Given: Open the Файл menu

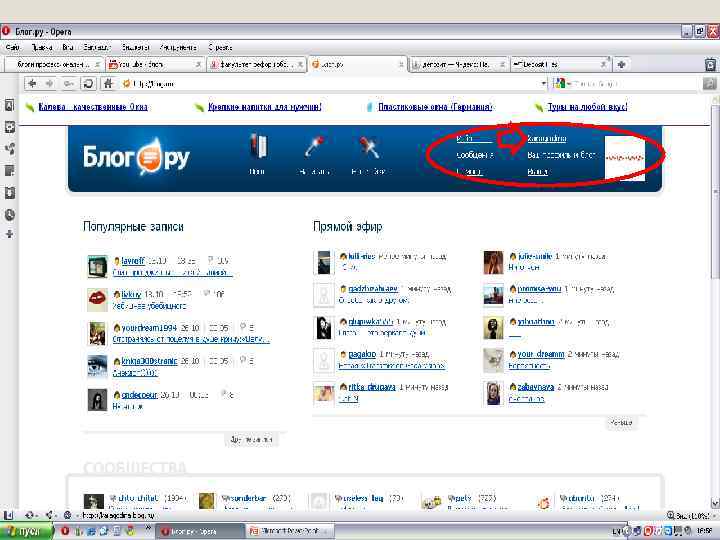Looking at the screenshot, I should tap(12, 47).
